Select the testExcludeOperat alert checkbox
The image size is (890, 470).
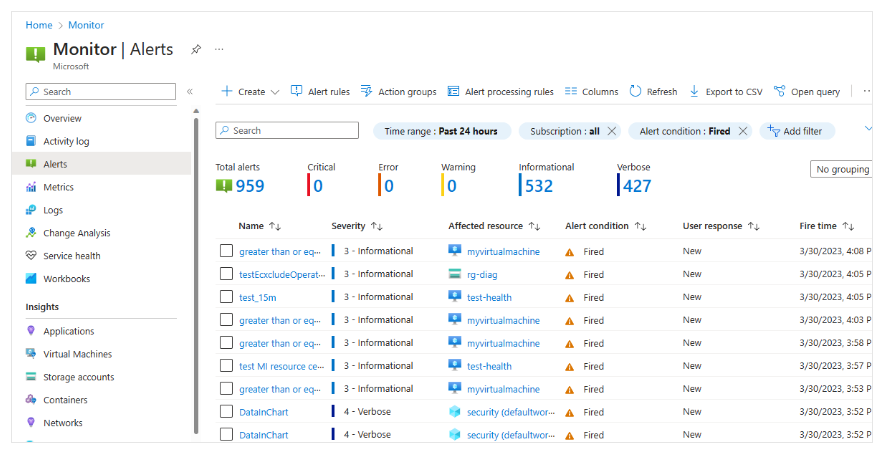[x=227, y=274]
